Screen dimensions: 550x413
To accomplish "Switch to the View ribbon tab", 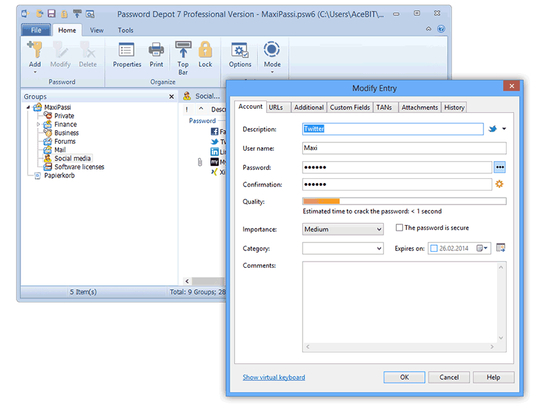I will coord(96,30).
